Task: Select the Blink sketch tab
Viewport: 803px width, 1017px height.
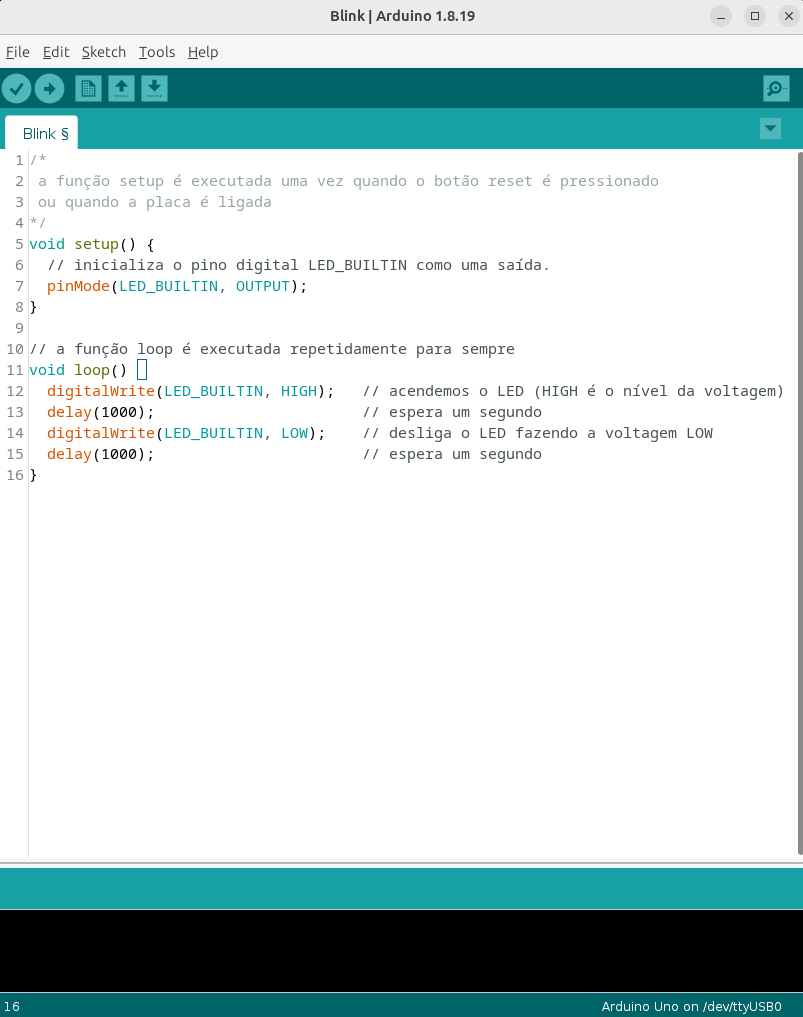Action: coord(45,133)
